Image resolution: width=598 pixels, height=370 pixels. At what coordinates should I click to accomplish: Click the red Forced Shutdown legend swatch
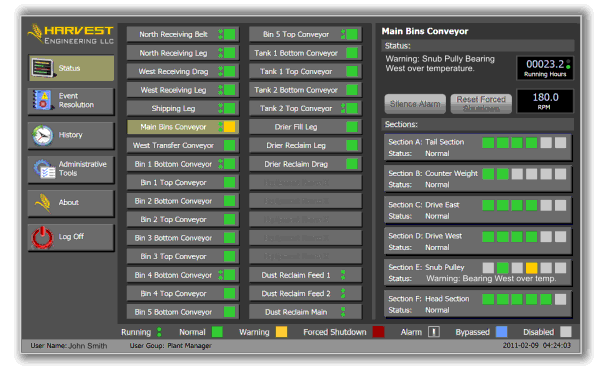pos(378,332)
